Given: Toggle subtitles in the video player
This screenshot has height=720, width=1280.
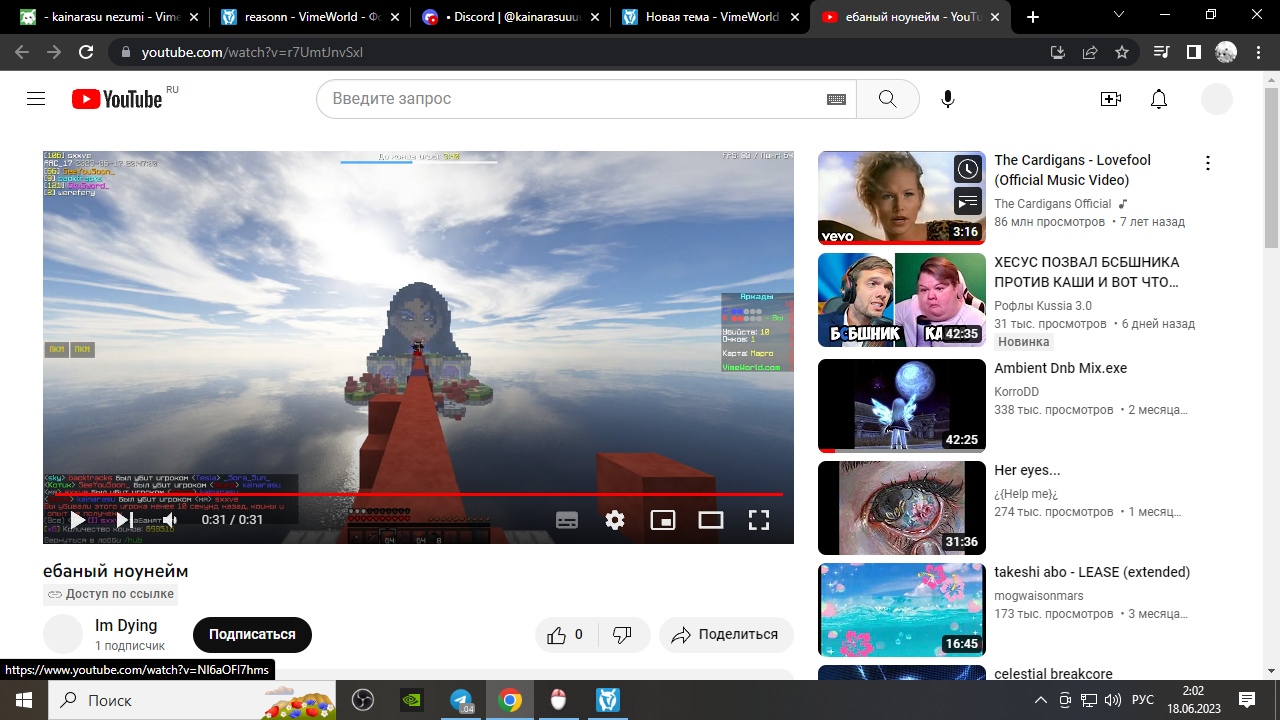Looking at the screenshot, I should 567,520.
